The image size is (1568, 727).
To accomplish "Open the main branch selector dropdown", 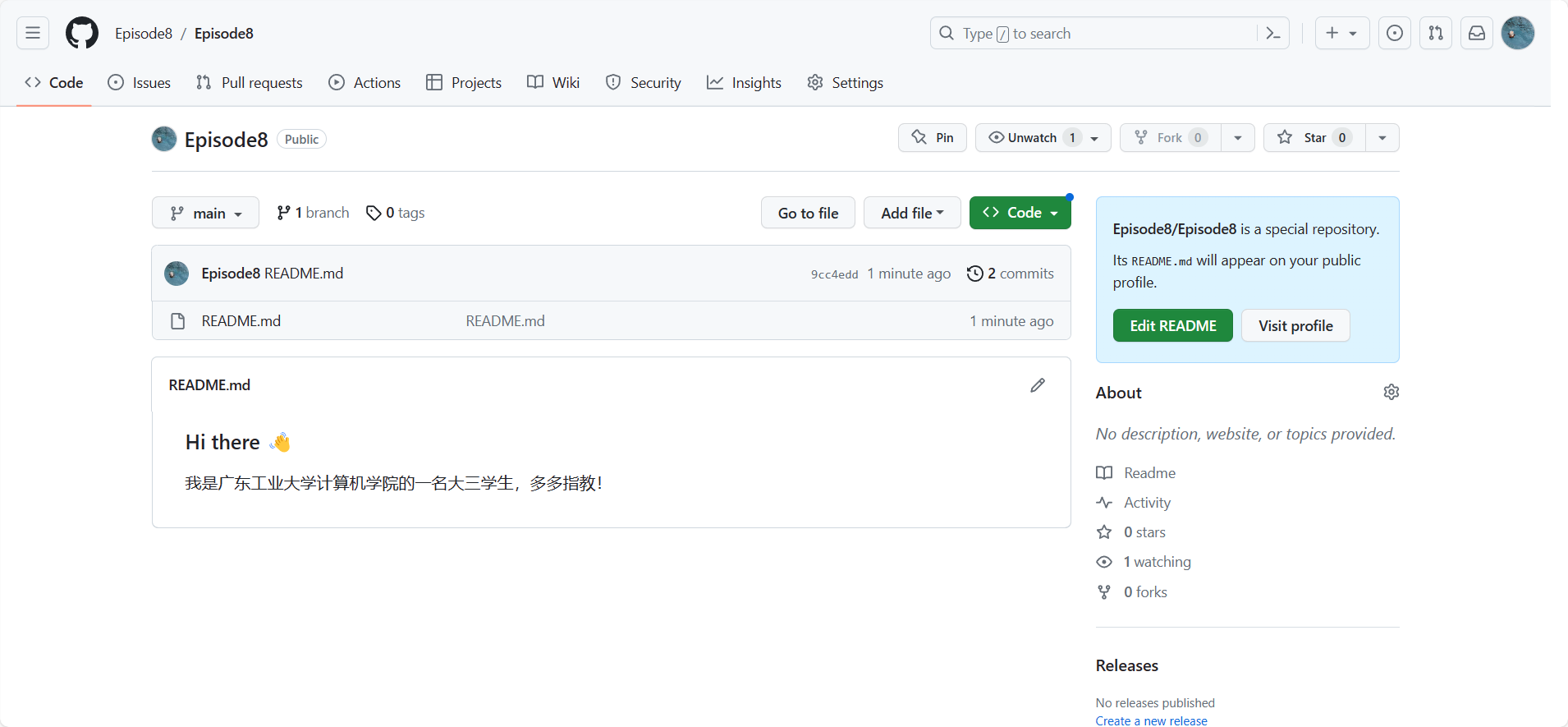I will pyautogui.click(x=205, y=213).
